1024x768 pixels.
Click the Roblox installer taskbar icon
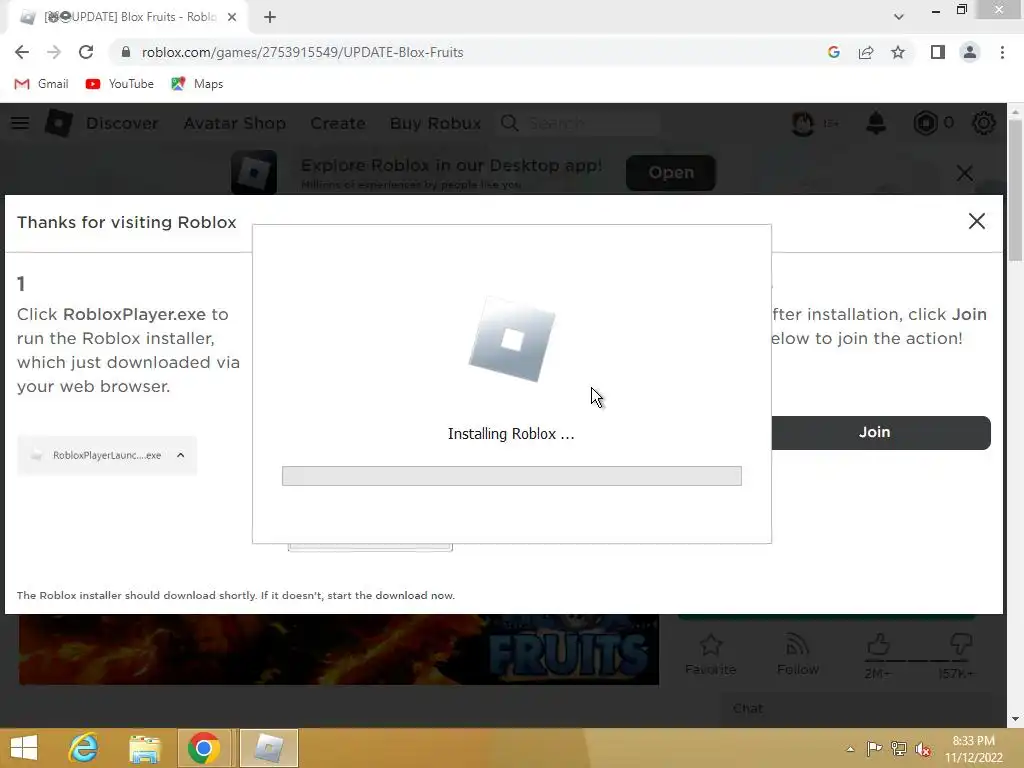pyautogui.click(x=268, y=748)
